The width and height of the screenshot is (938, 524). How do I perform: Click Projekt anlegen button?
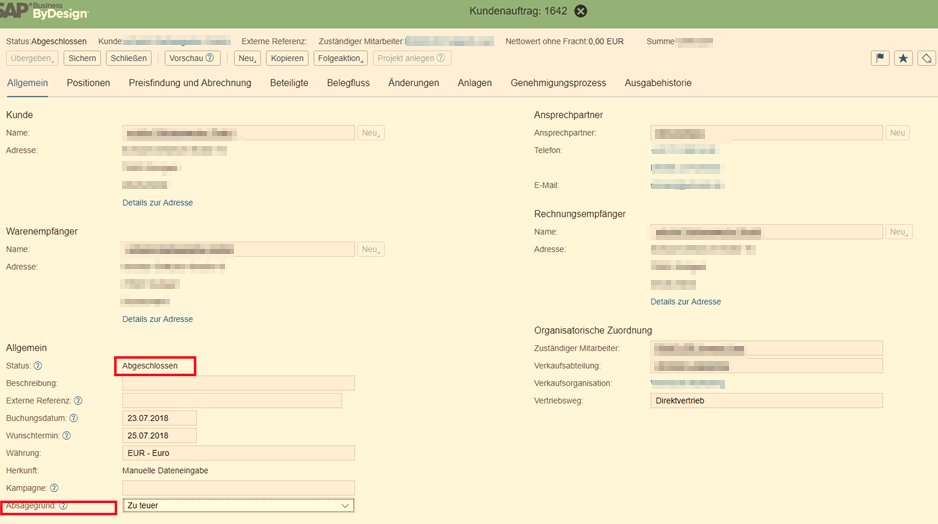[x=412, y=58]
